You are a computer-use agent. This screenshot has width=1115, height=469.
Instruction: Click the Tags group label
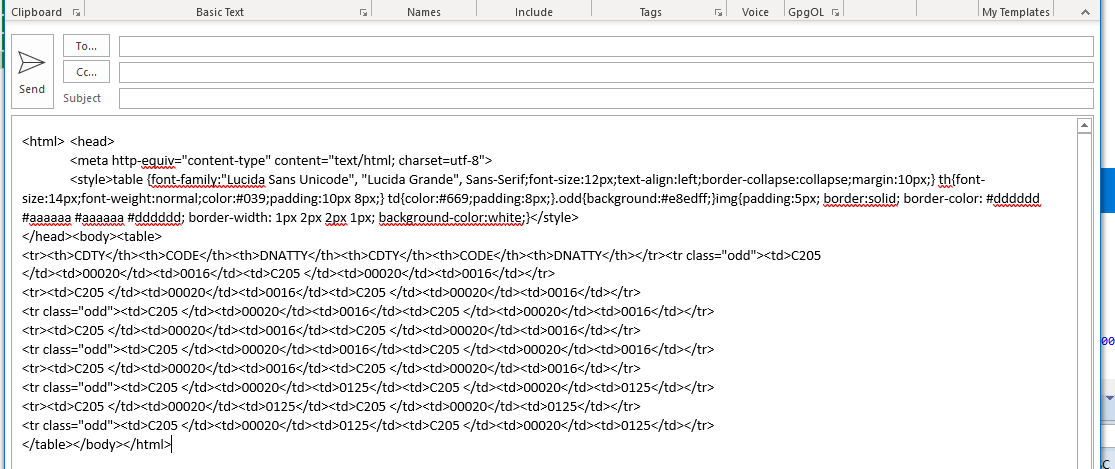click(x=650, y=12)
